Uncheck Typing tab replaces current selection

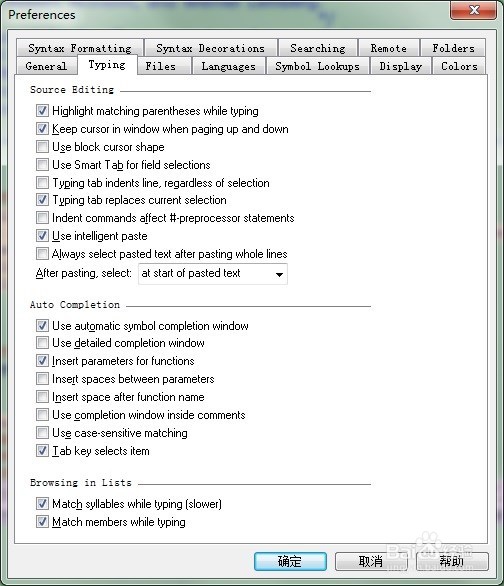(42, 200)
